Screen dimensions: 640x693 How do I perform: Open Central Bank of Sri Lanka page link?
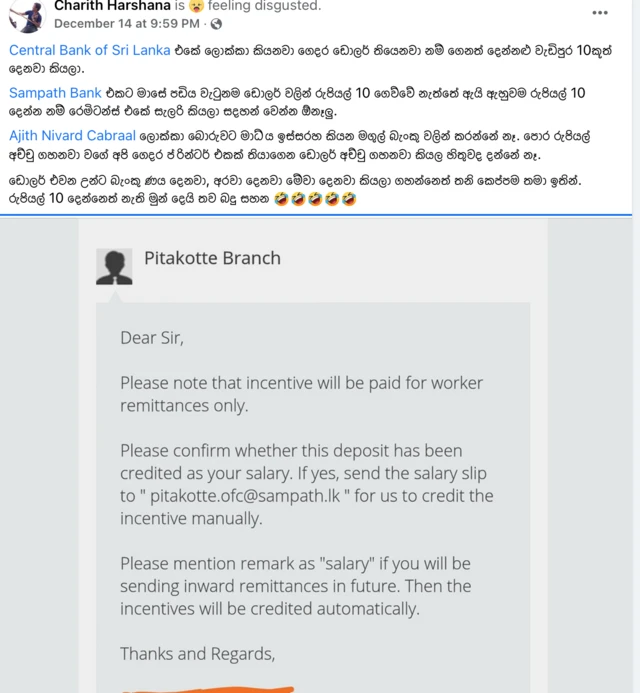[x=89, y=50]
